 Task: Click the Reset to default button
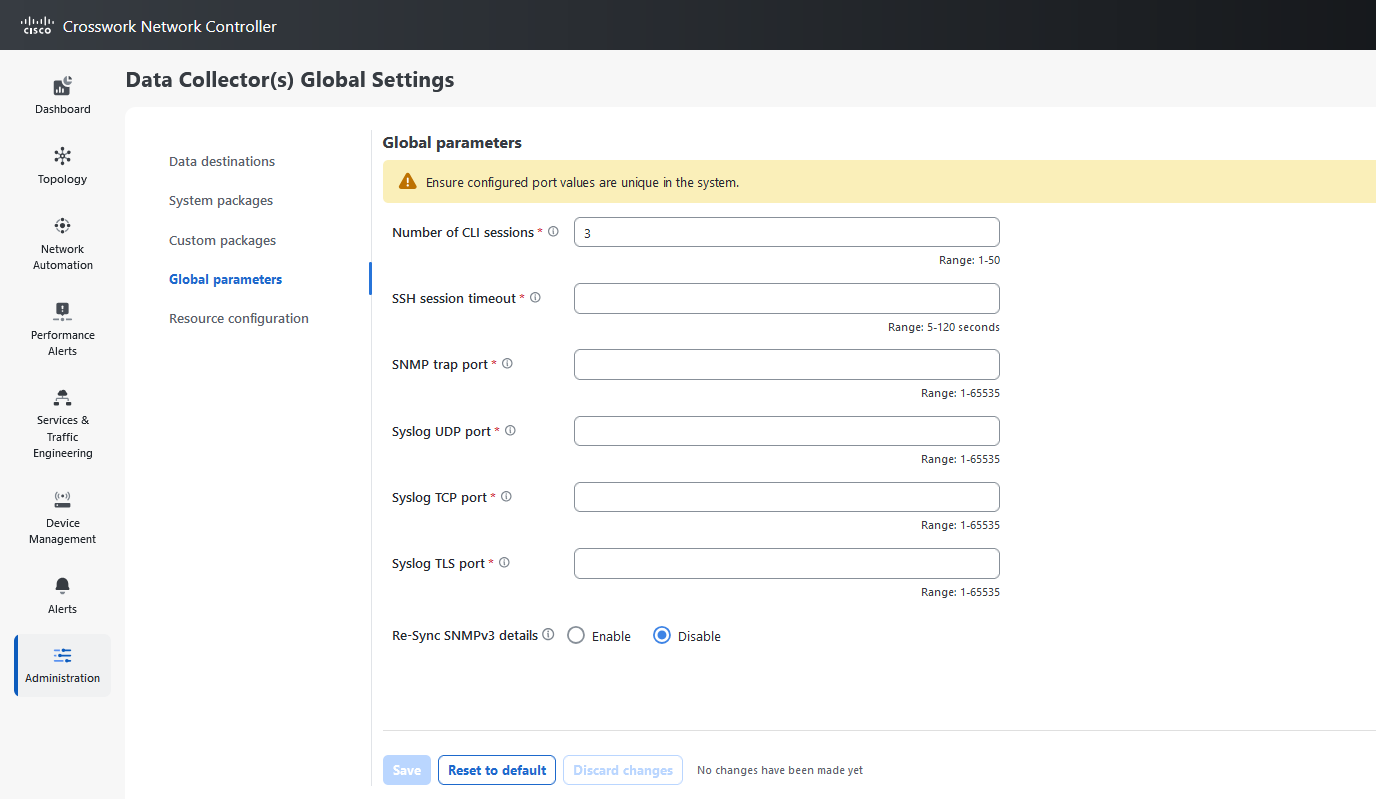click(x=497, y=770)
